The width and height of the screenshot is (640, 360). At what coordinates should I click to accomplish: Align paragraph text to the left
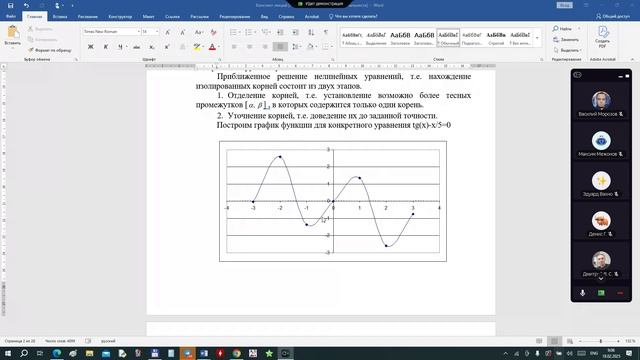(x=234, y=47)
